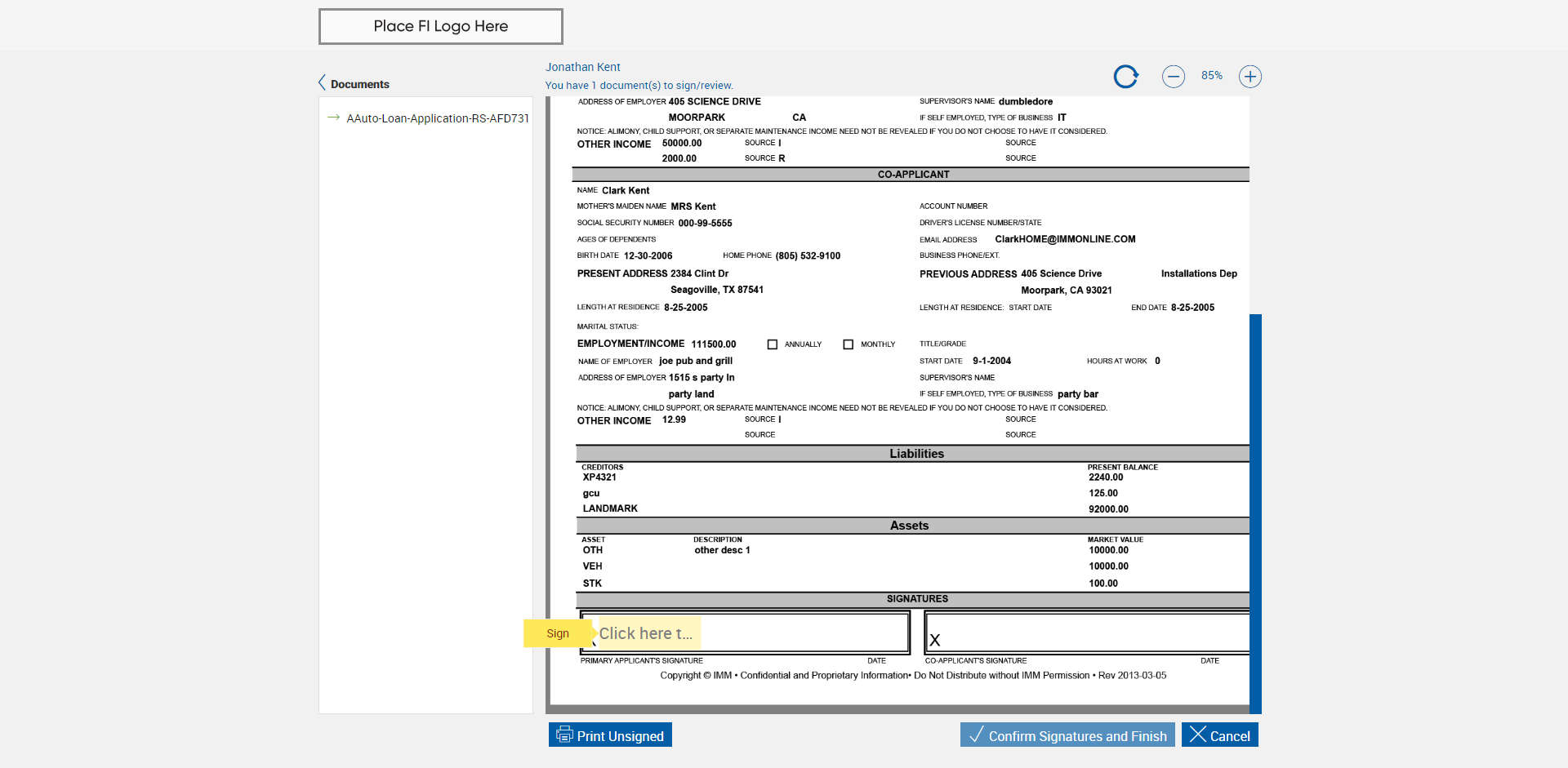Click the CO-APPLICANT section header
1568x768 pixels.
[913, 175]
